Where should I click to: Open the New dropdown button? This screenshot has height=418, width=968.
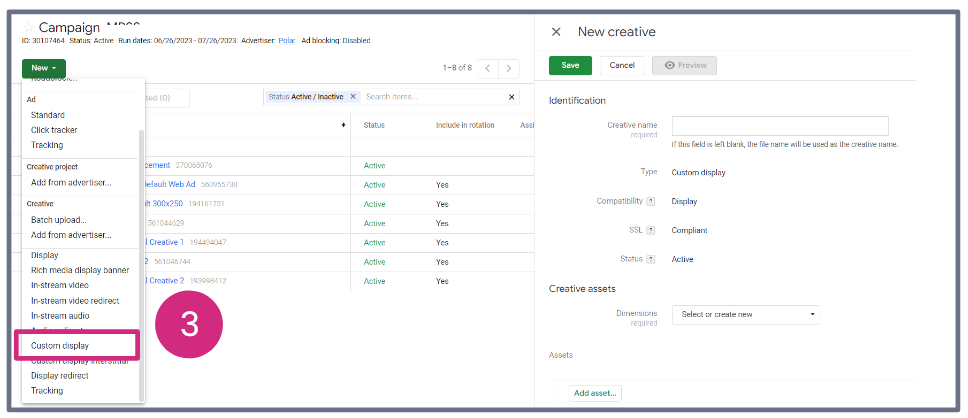[43, 68]
